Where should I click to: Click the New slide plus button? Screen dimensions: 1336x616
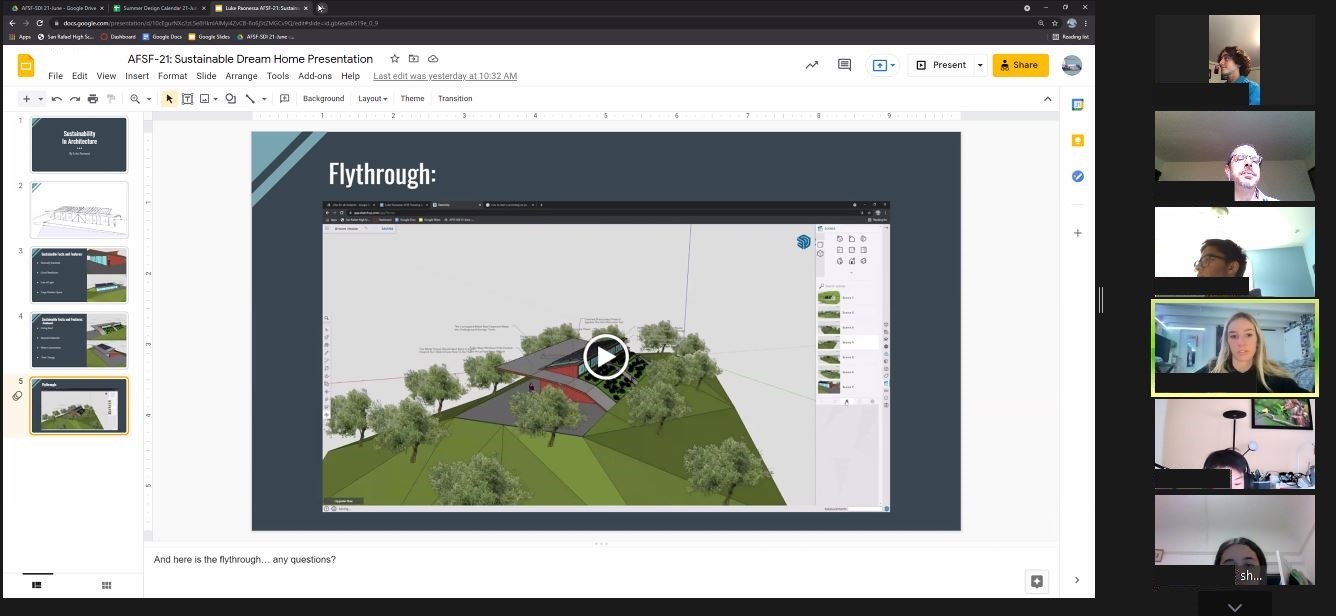coord(27,99)
